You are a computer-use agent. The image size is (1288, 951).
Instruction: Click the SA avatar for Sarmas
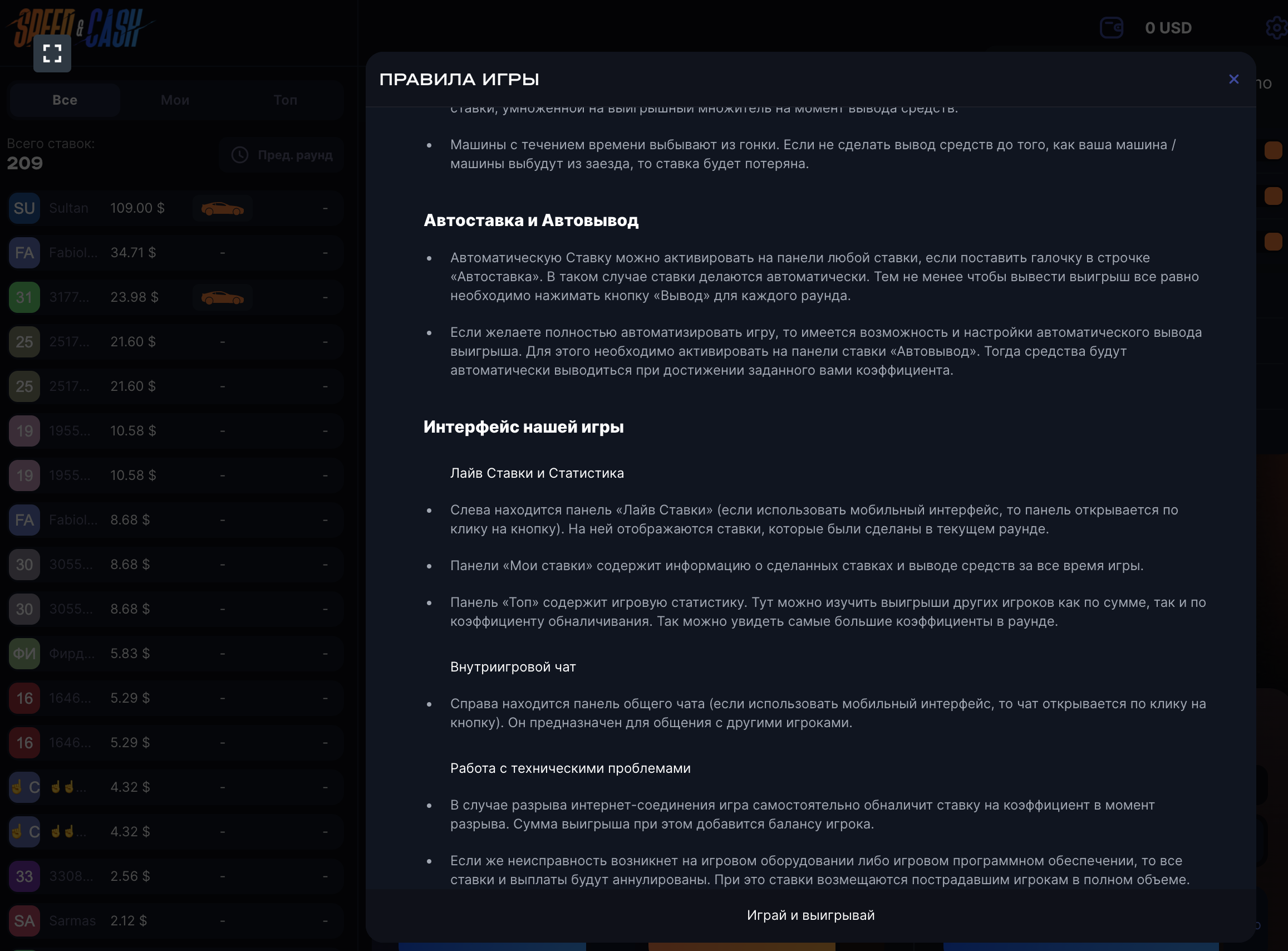24,920
